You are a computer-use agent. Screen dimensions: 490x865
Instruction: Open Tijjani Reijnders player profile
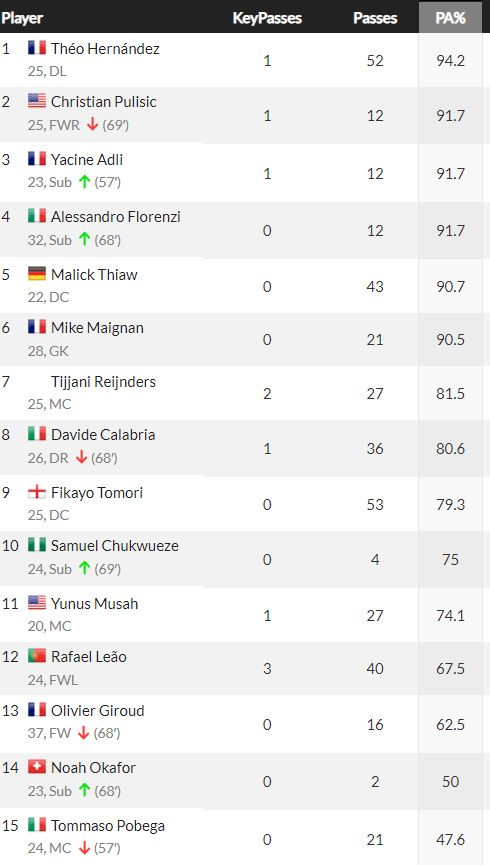(x=103, y=382)
